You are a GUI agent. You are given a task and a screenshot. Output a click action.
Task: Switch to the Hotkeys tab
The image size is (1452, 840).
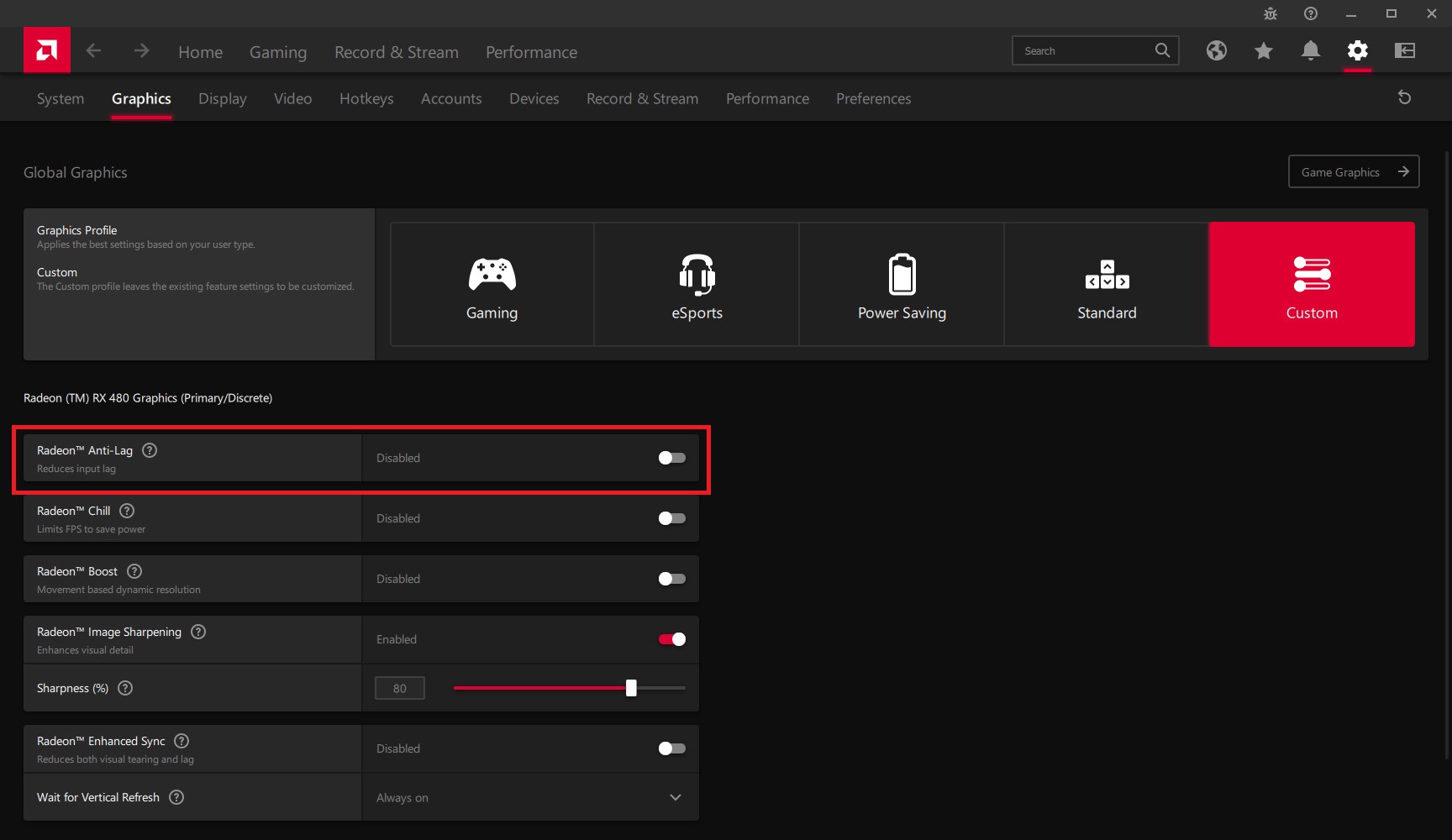366,98
